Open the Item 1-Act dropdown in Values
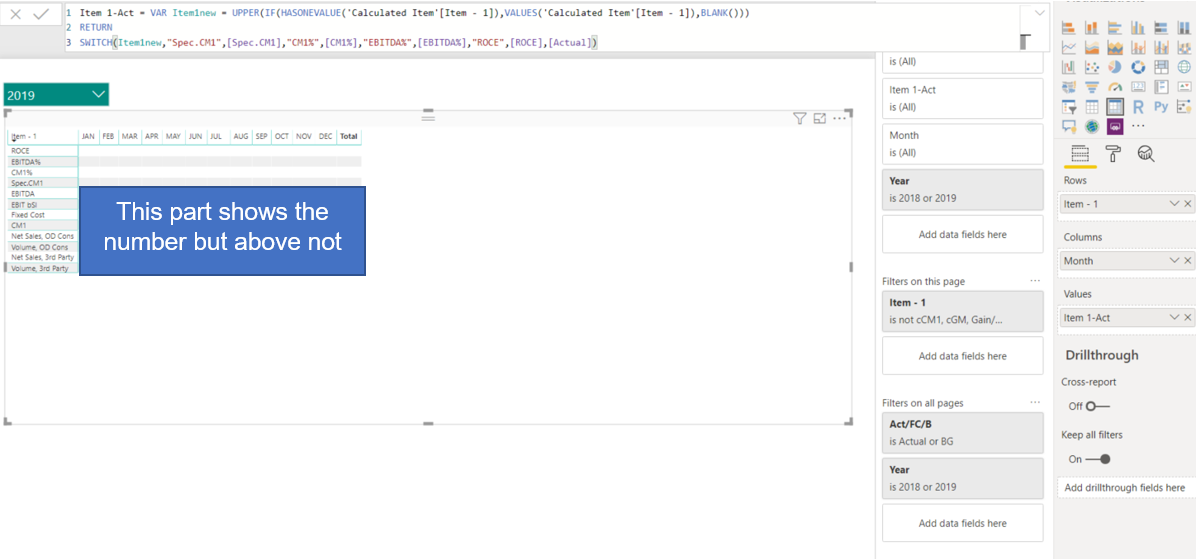The image size is (1198, 559). tap(1174, 318)
